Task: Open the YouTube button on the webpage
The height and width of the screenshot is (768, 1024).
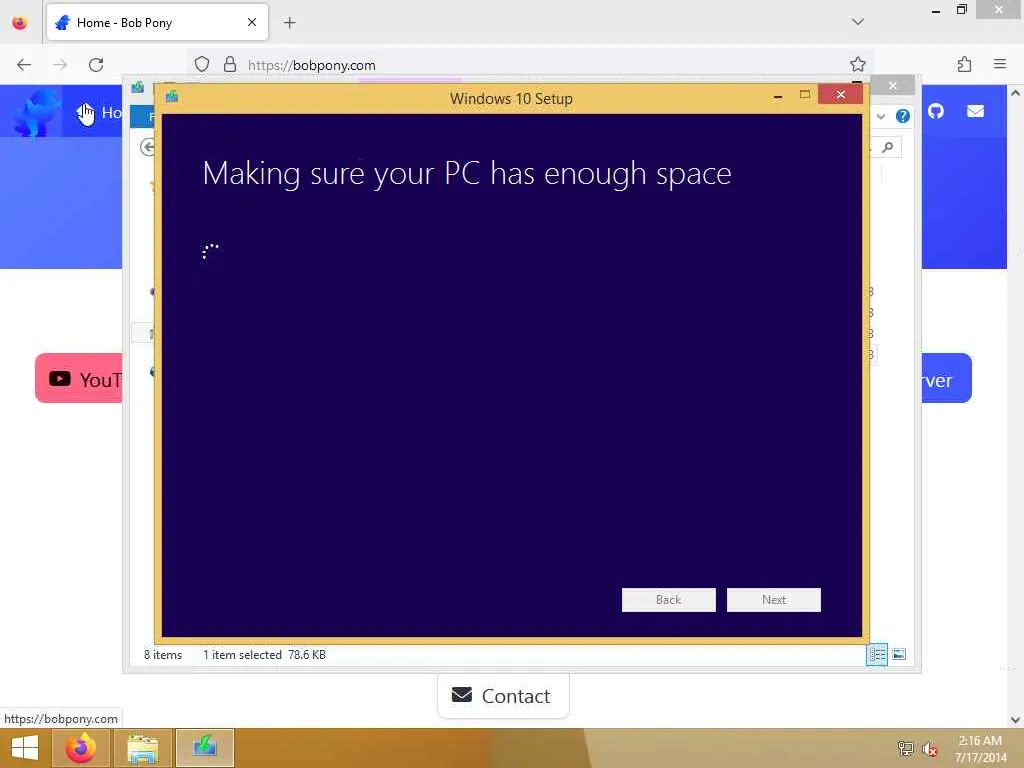Action: 79,379
